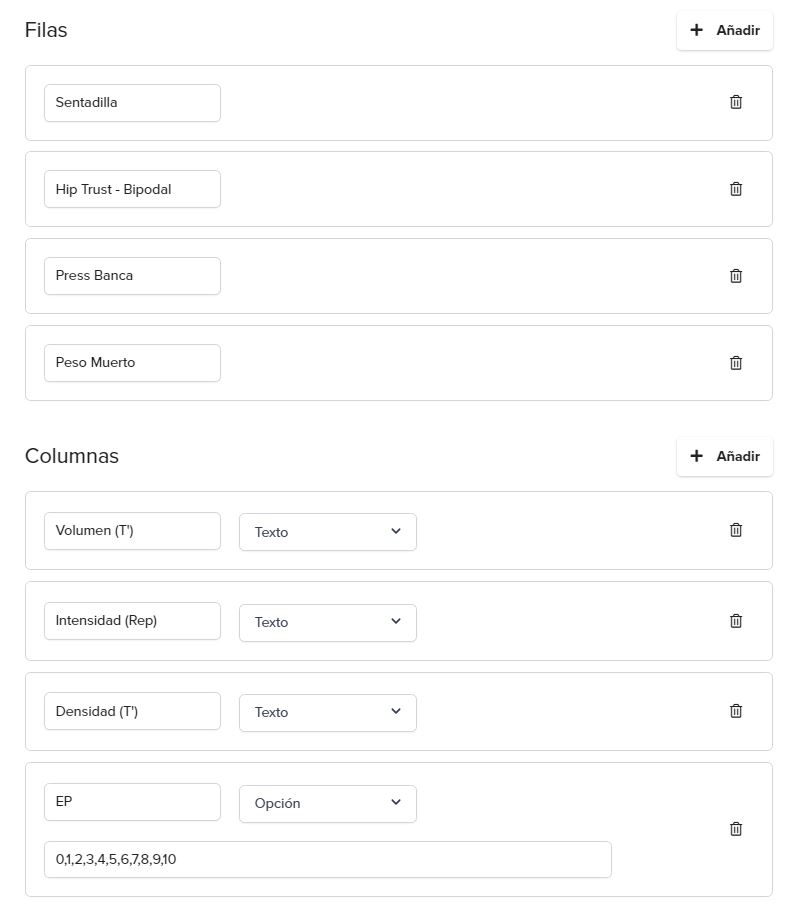The width and height of the screenshot is (798, 915).
Task: Edit the Volumen (T') column name
Action: 132,531
